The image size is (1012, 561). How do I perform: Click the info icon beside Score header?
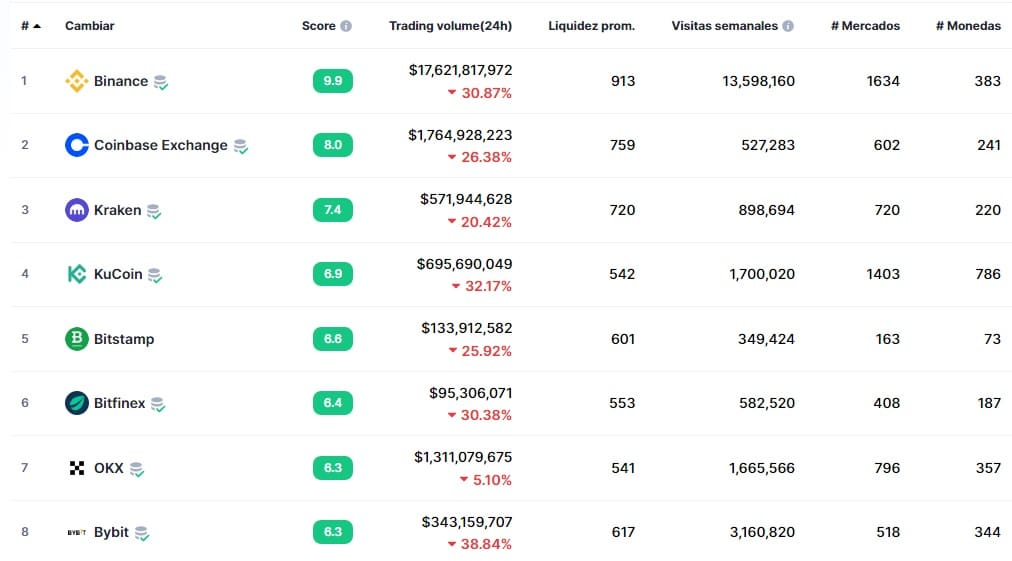point(346,26)
